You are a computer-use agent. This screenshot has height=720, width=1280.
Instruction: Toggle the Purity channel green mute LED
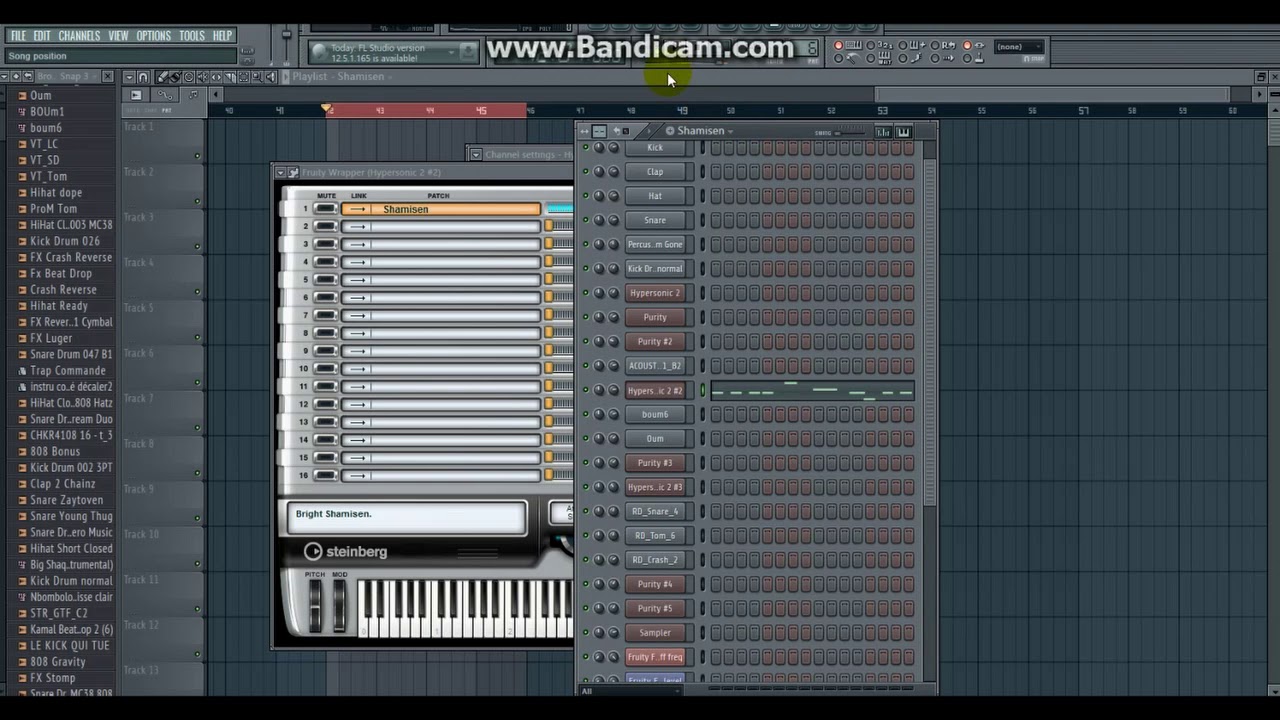pyautogui.click(x=585, y=317)
